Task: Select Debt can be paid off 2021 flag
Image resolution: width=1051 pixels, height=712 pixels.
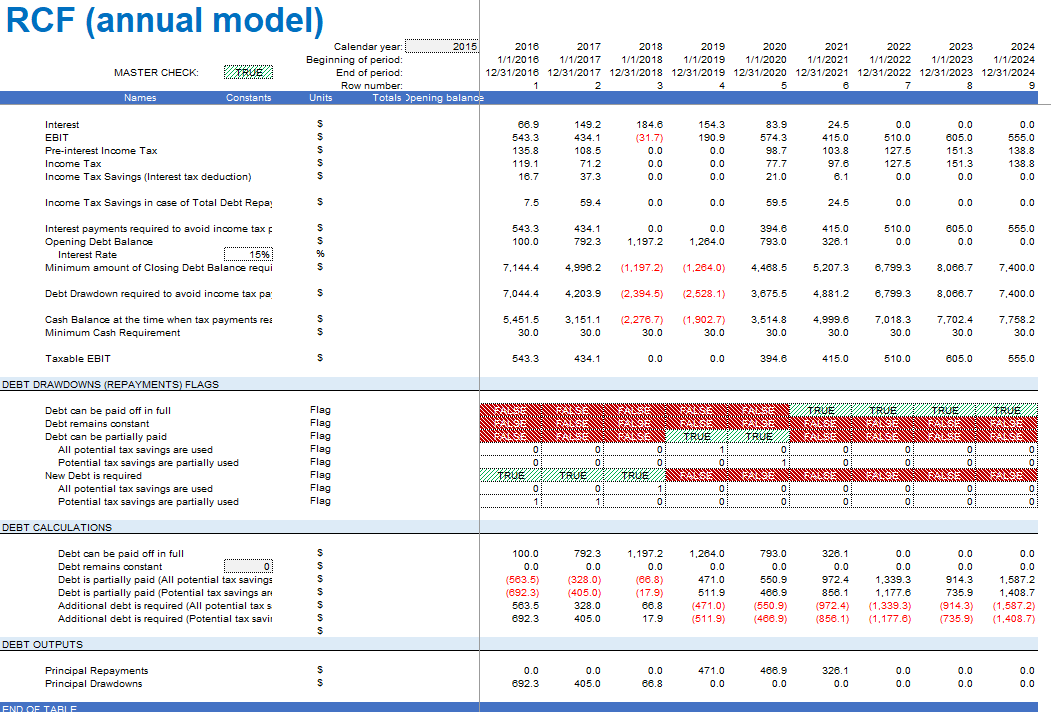Action: click(x=820, y=410)
